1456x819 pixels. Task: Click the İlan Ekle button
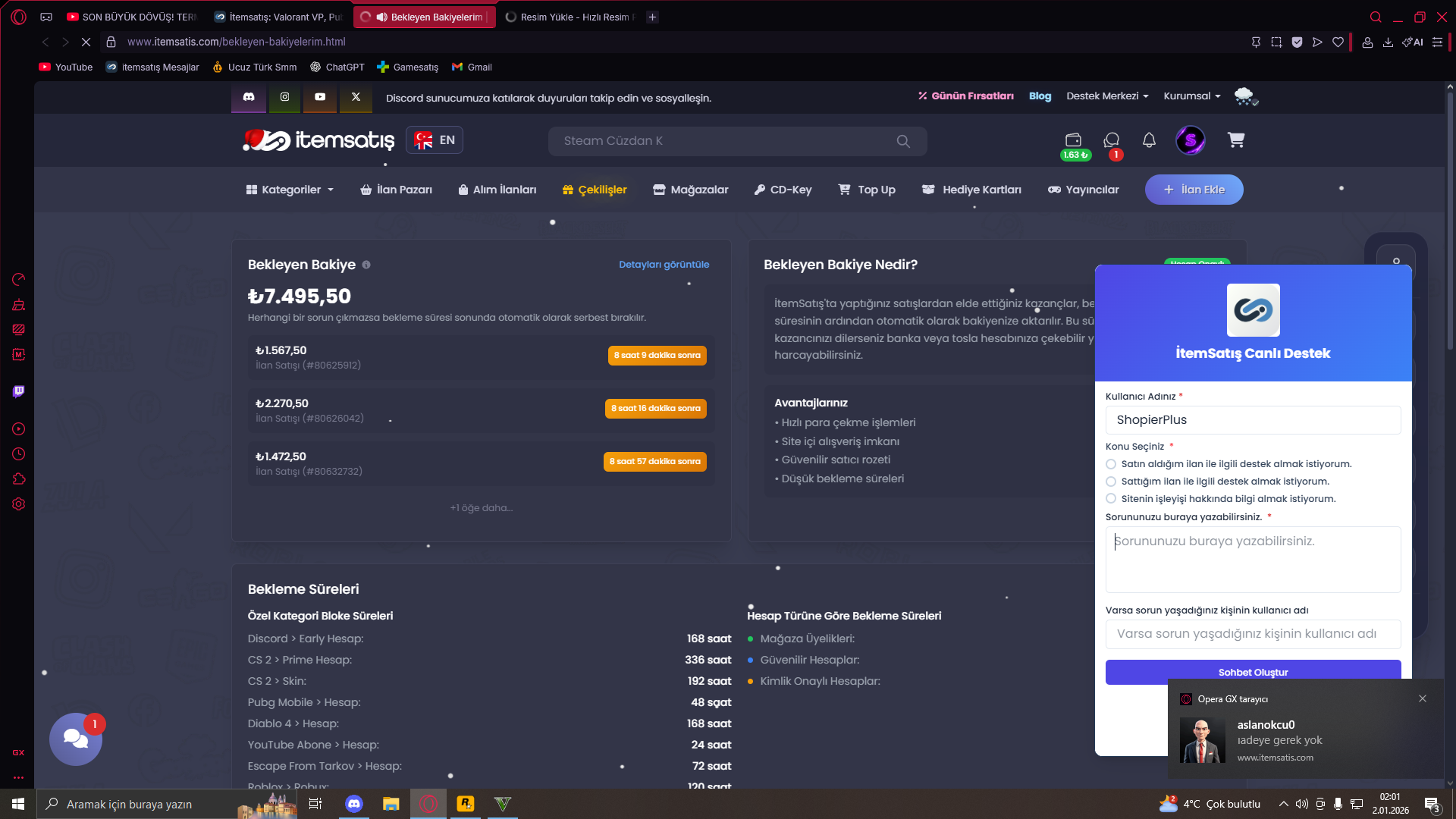[x=1194, y=190]
